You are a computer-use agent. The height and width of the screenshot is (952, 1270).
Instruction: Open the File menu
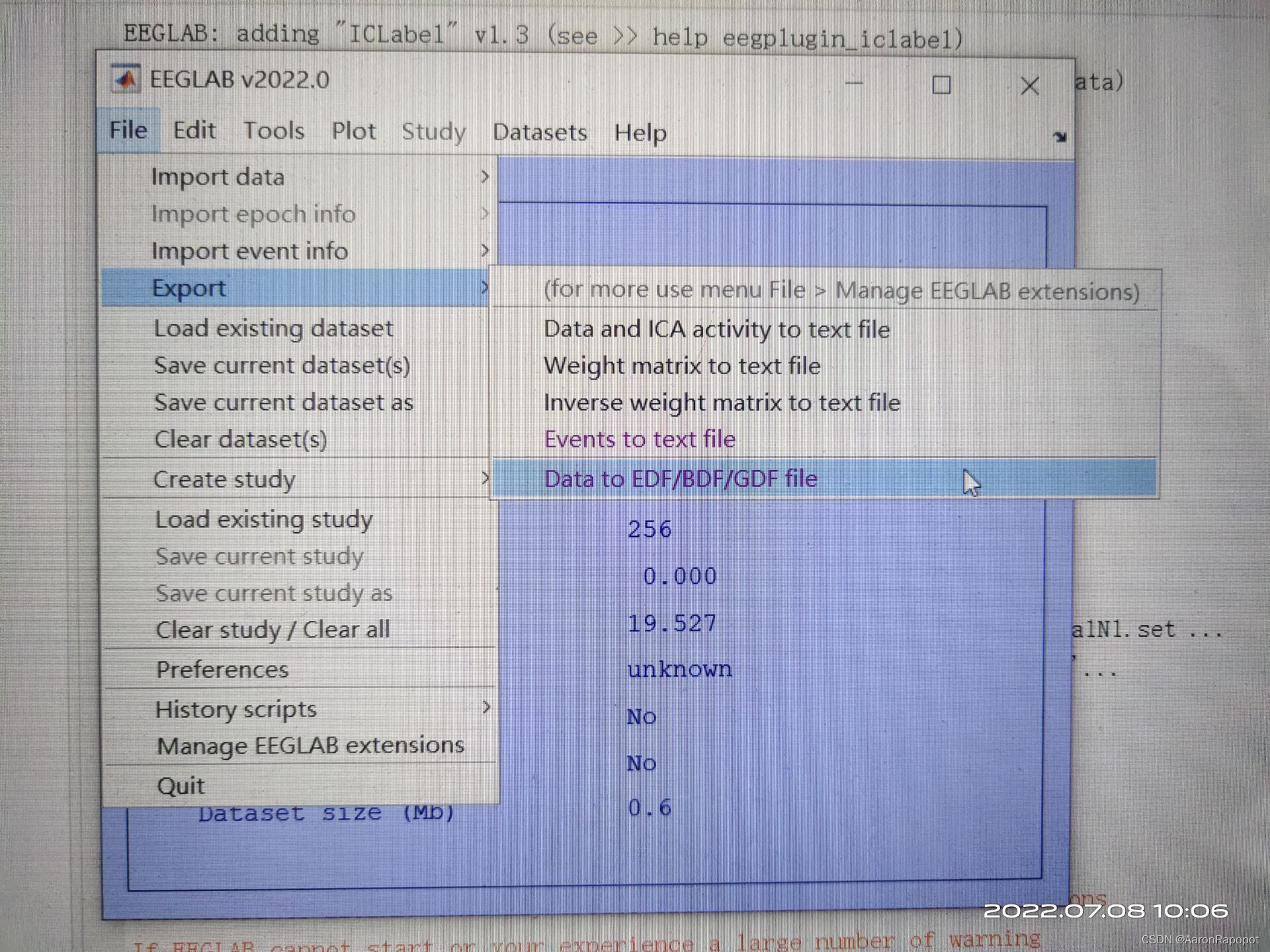[x=128, y=130]
